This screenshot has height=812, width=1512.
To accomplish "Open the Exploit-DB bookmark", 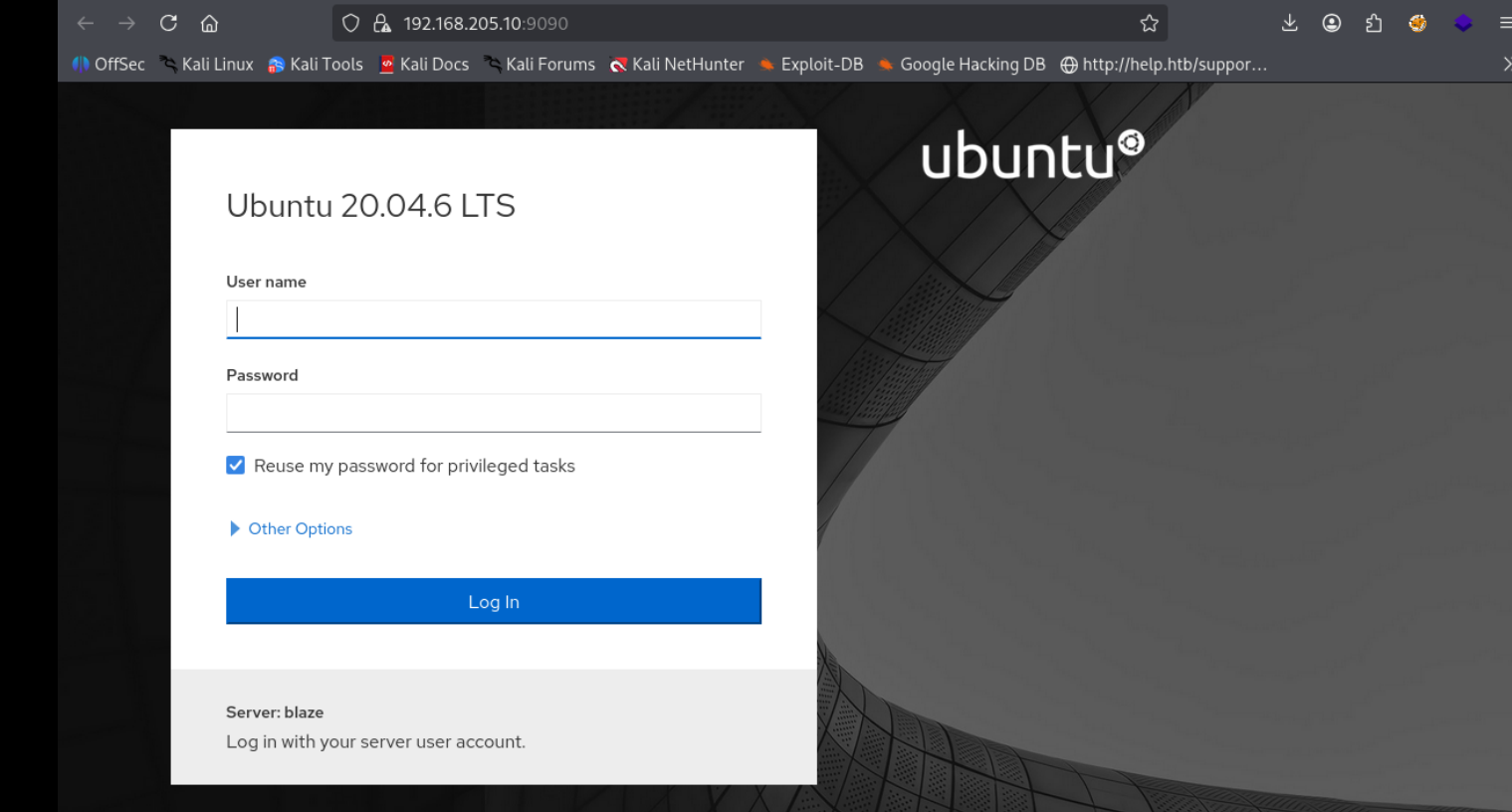I will [x=810, y=64].
